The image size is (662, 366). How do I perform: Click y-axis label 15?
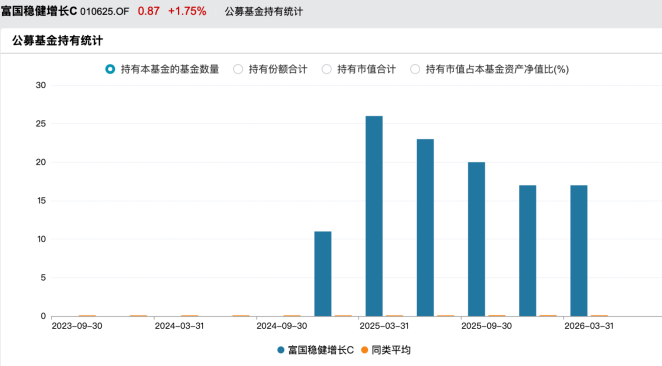point(41,201)
